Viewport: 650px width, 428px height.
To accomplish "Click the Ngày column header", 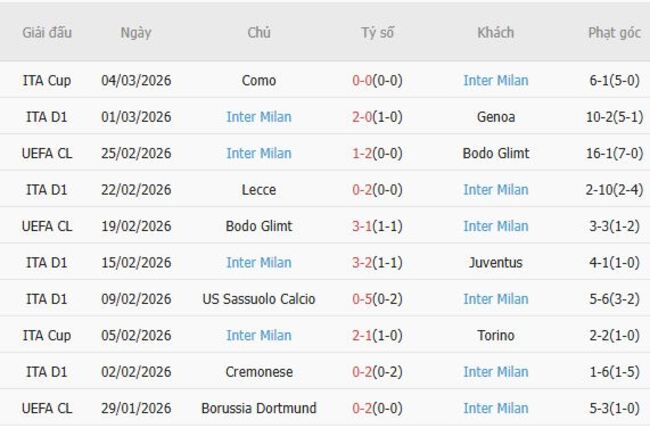I will tap(136, 32).
